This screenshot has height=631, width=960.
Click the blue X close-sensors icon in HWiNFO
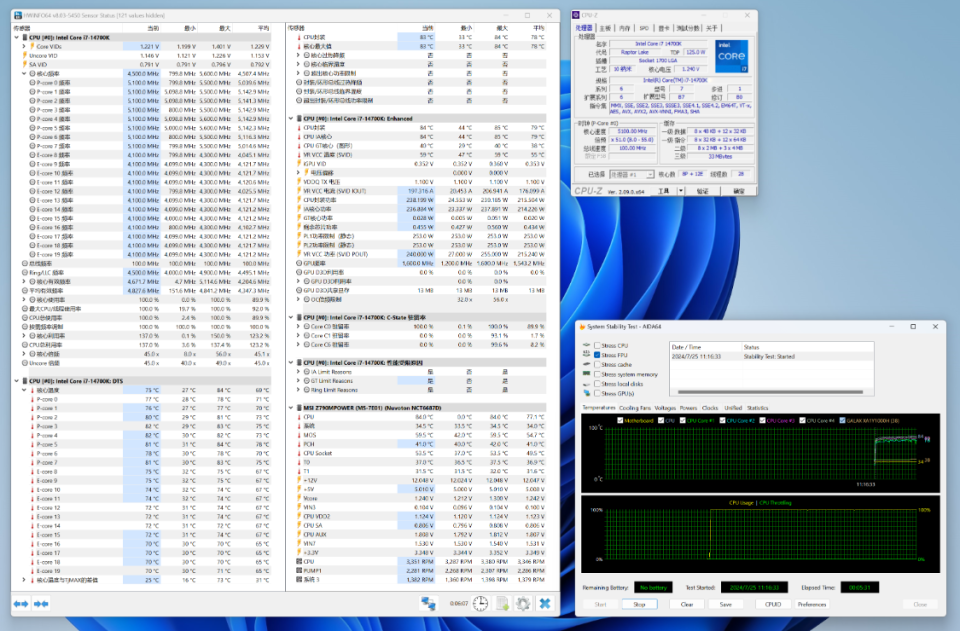[x=544, y=603]
